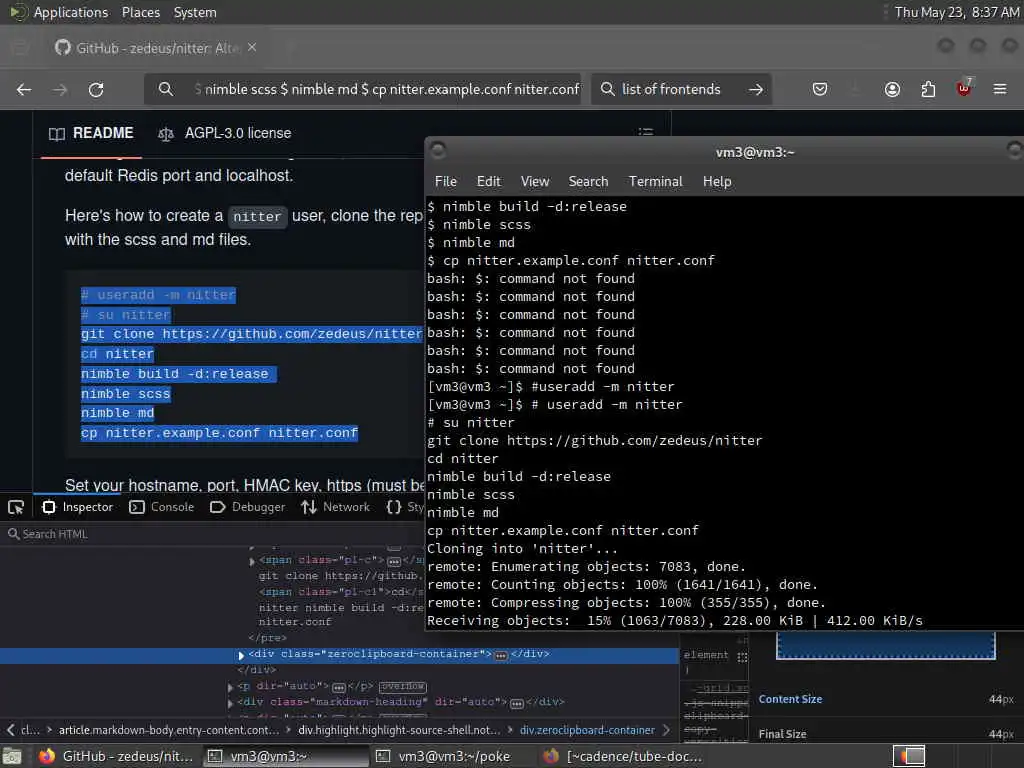This screenshot has width=1024, height=768.
Task: Open the Debugger devtools tab
Action: 248,507
